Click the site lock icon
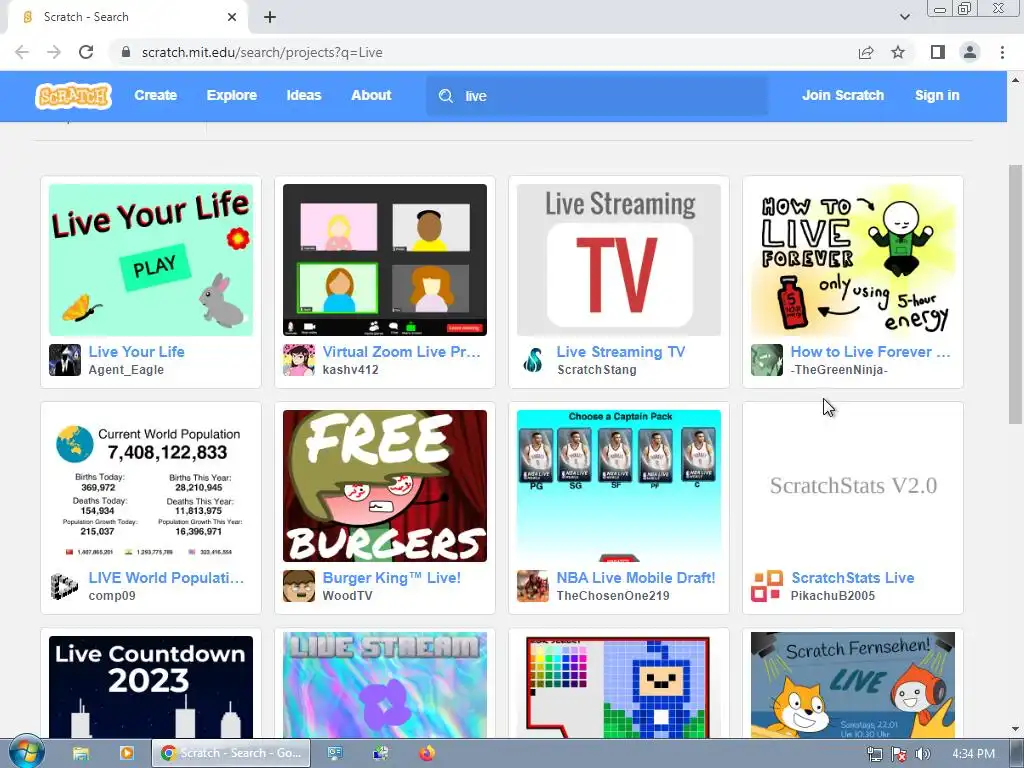This screenshot has height=768, width=1024. [x=126, y=52]
